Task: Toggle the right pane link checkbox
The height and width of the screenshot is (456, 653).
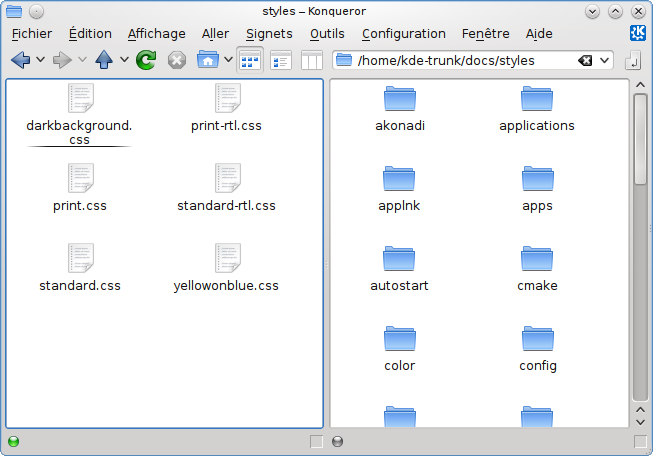Action: 640,441
